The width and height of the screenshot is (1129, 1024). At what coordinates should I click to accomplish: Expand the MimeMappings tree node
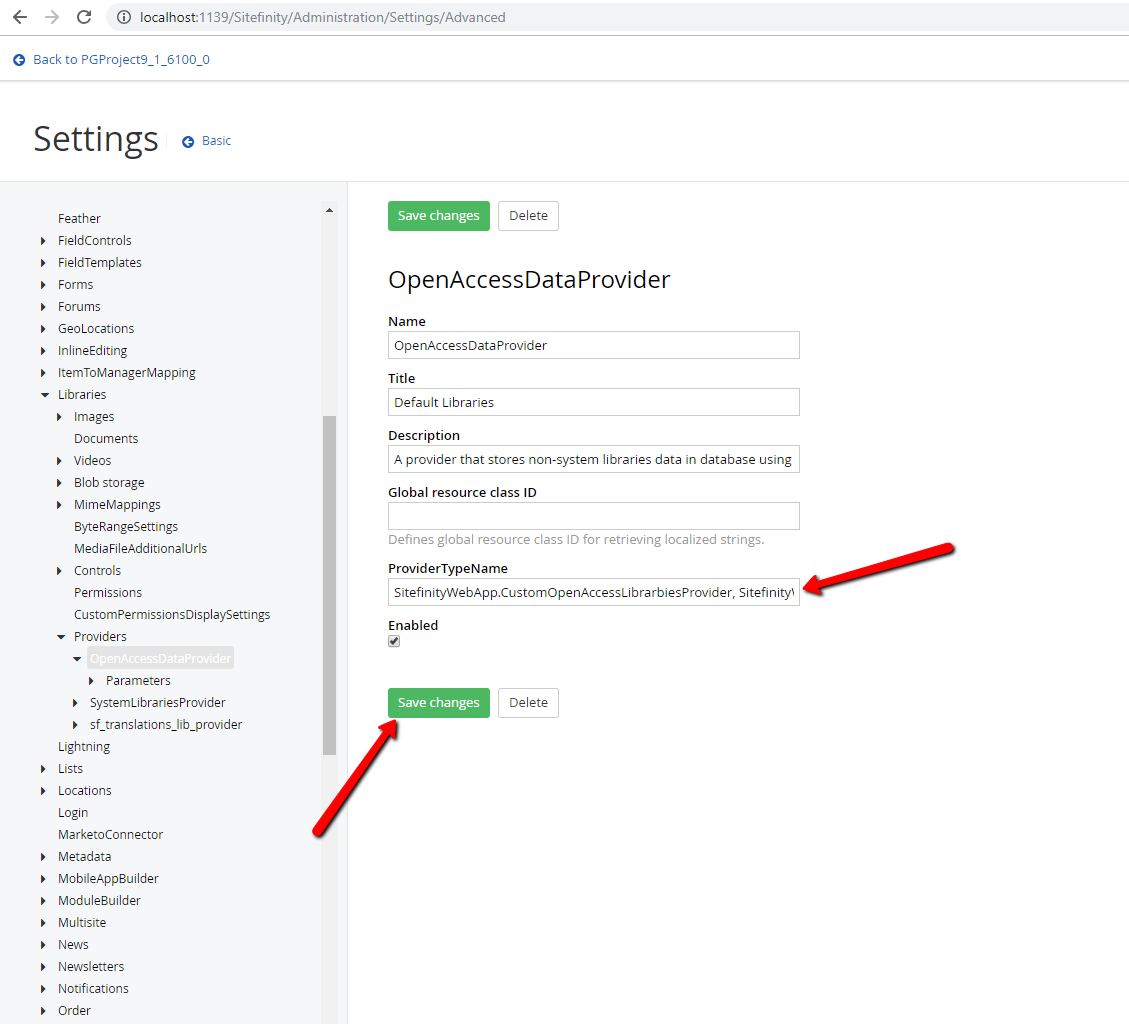pos(59,505)
